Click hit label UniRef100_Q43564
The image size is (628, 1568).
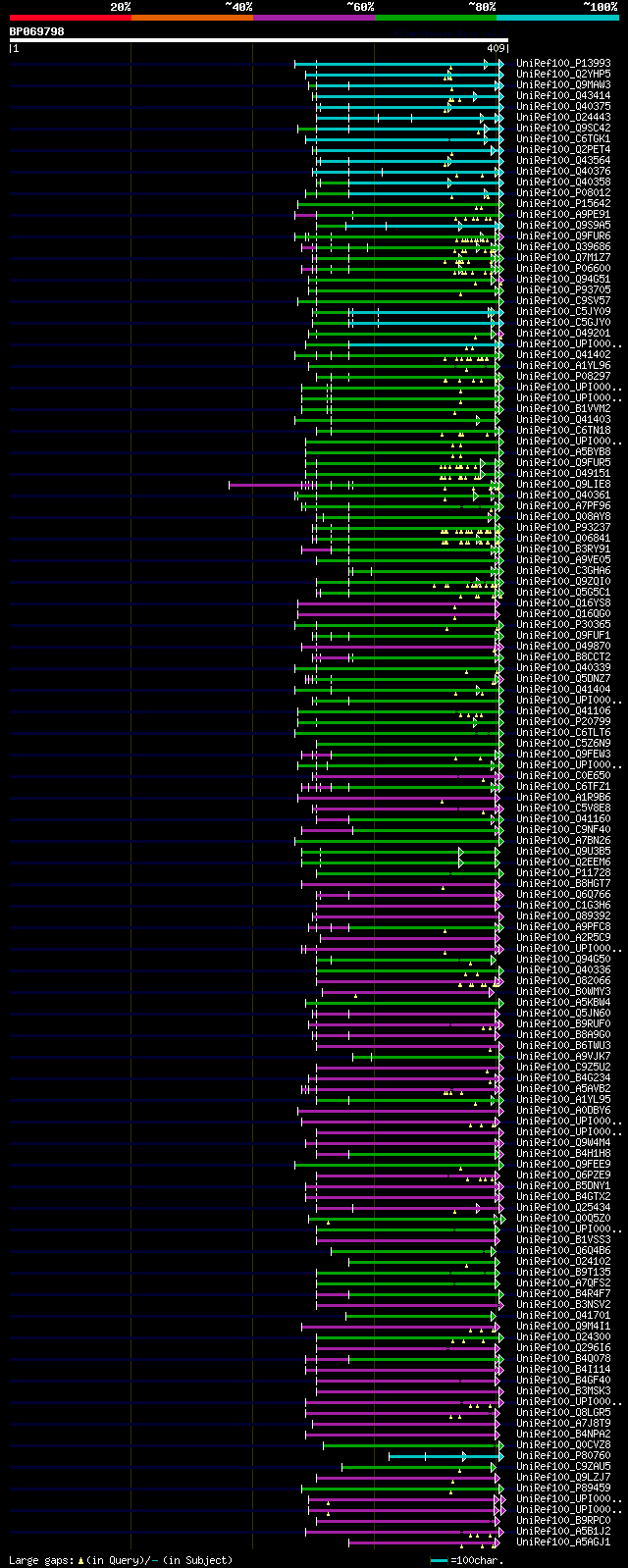tap(563, 161)
